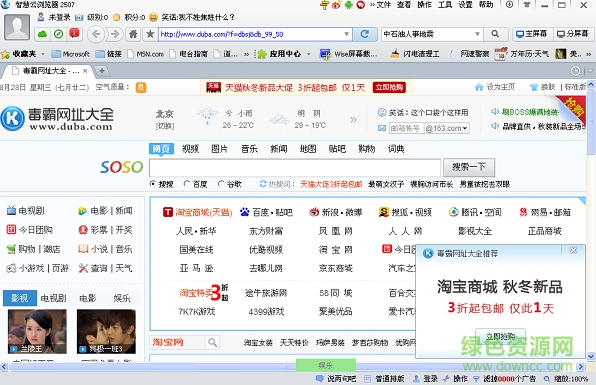Open the 文件 menu
This screenshot has height=385, width=596.
[384, 5]
